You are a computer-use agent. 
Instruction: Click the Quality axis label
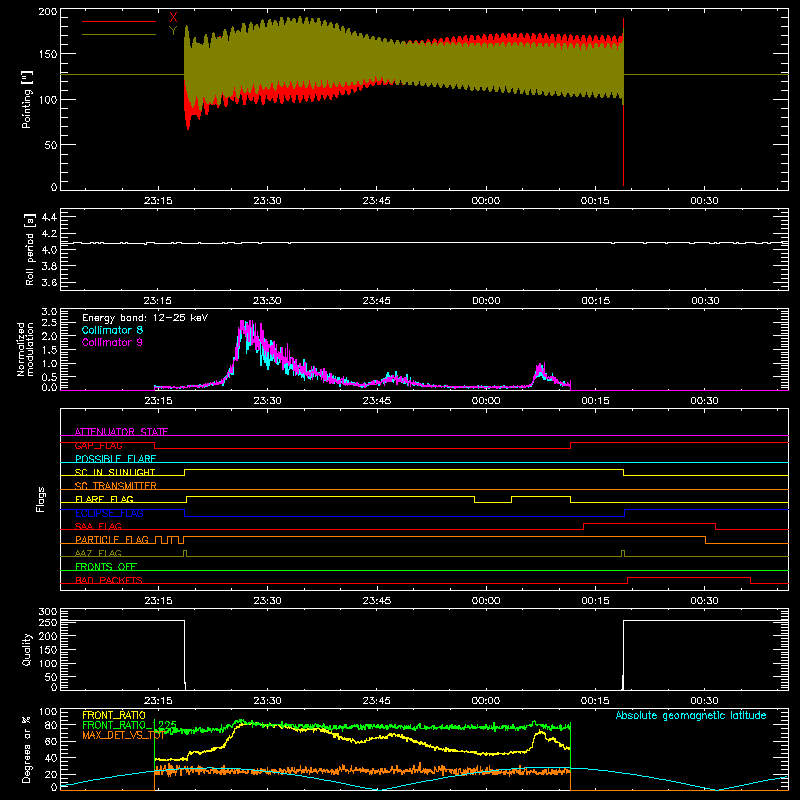pos(27,650)
